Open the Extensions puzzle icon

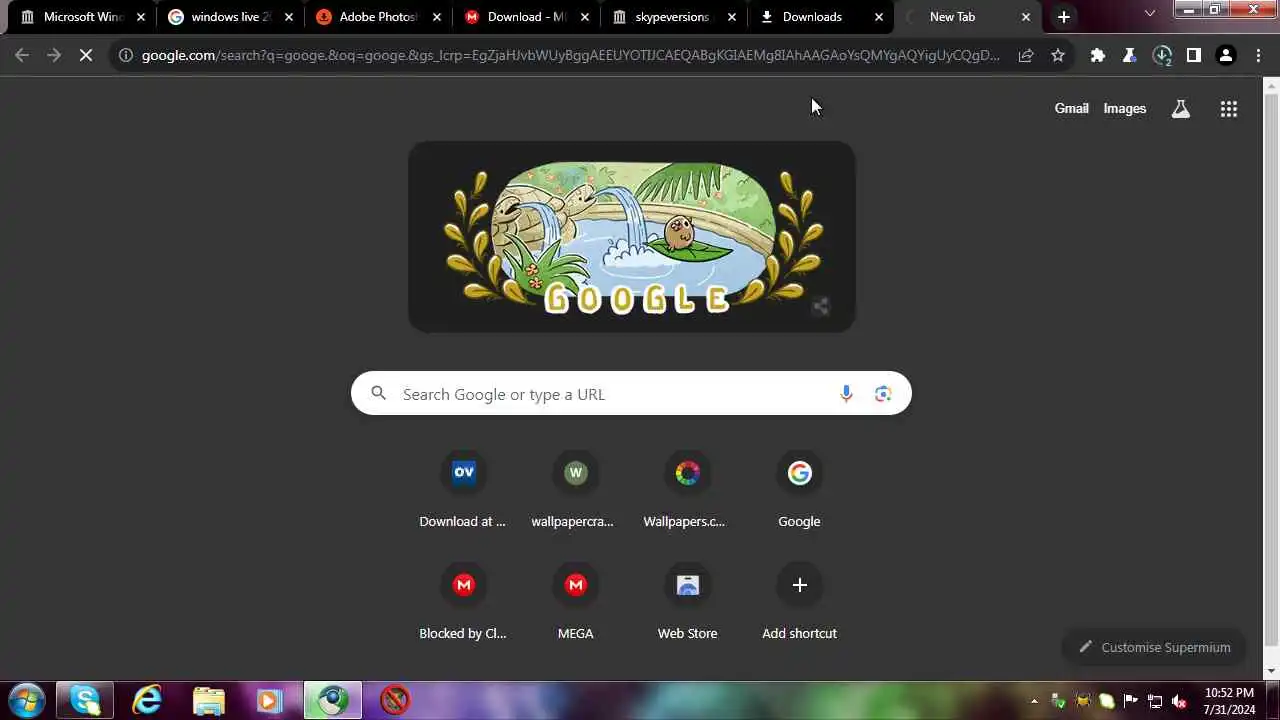point(1098,55)
